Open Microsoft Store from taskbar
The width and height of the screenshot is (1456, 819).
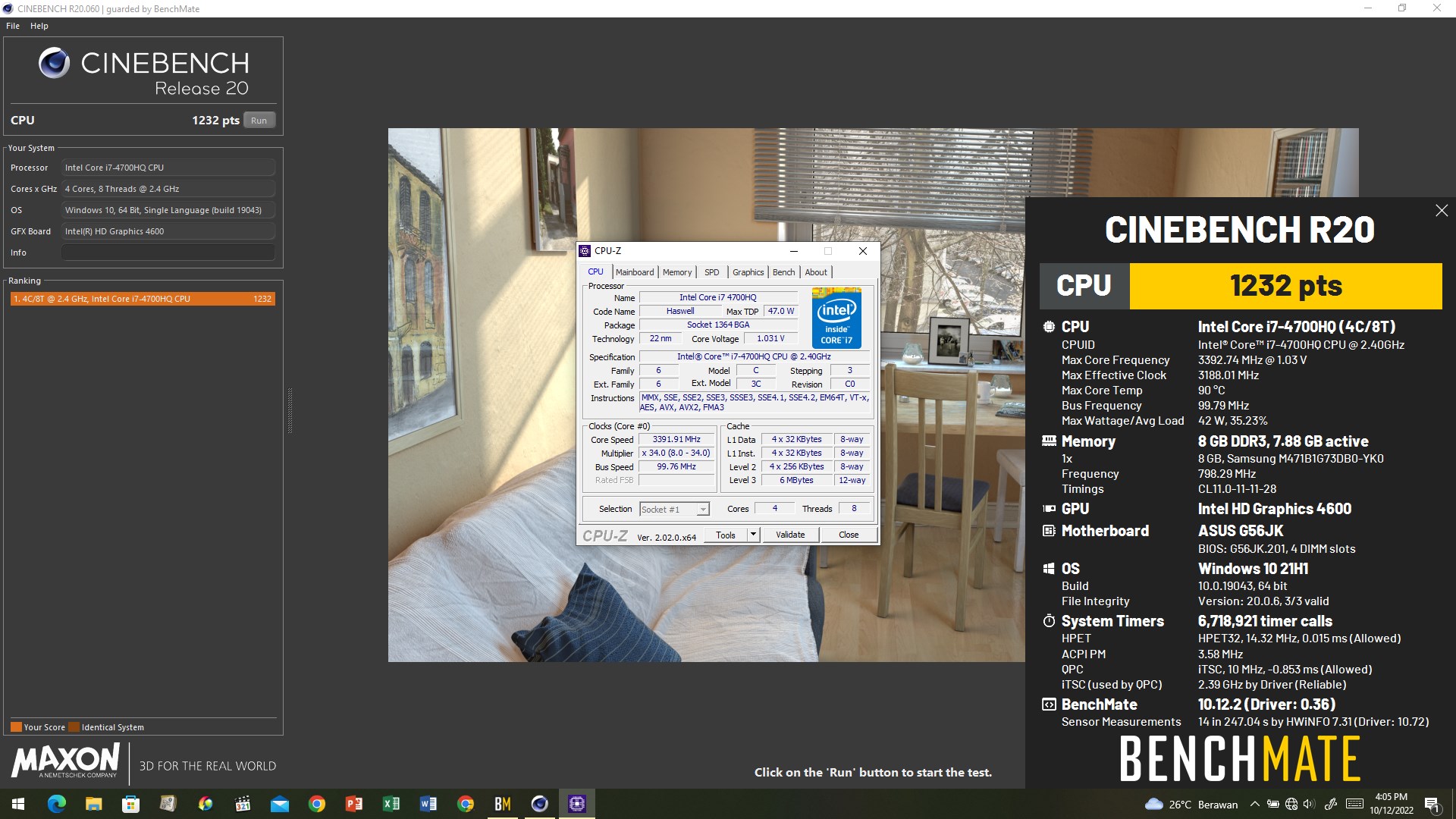point(130,804)
